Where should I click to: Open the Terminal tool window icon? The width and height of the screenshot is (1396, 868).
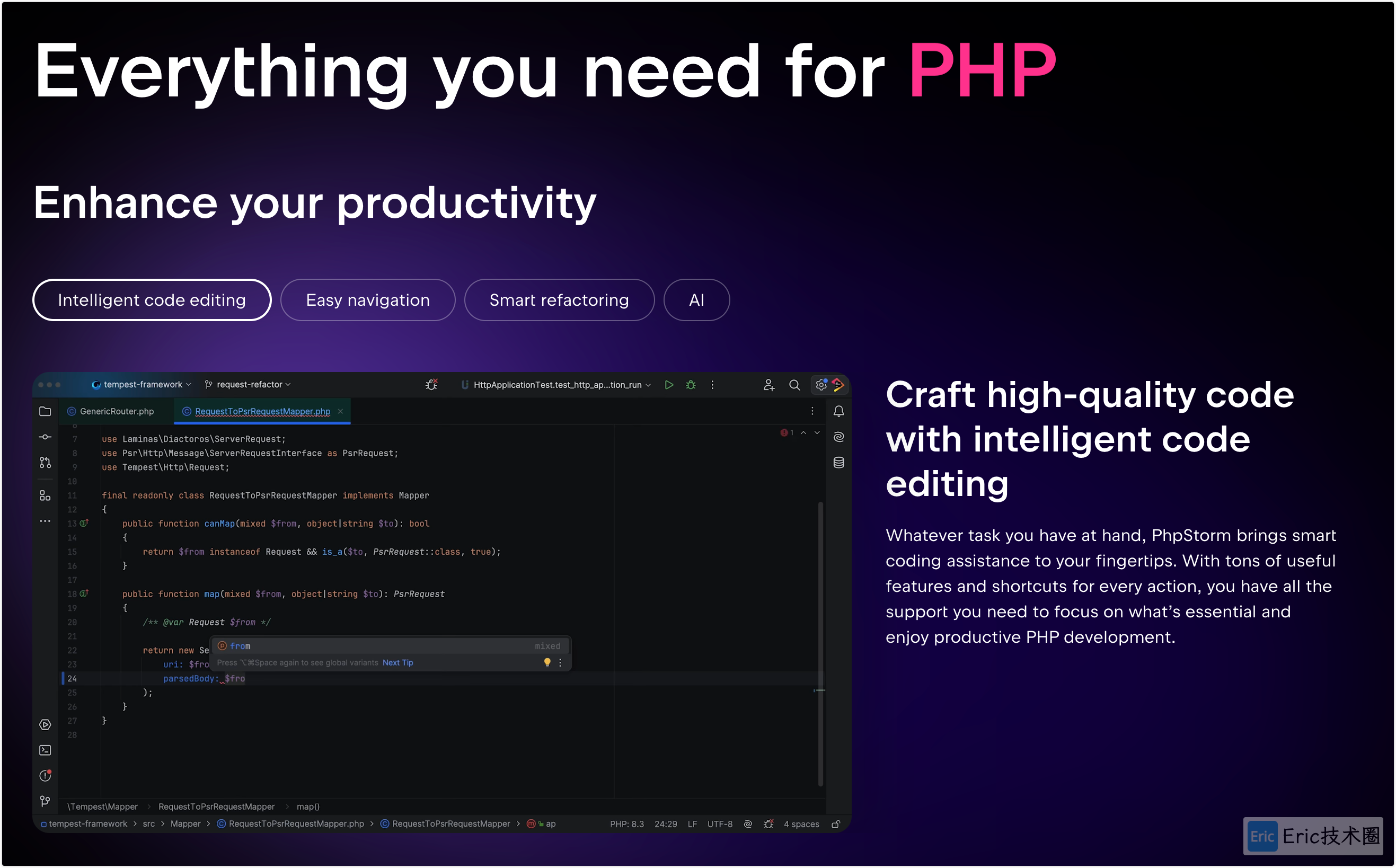point(45,750)
